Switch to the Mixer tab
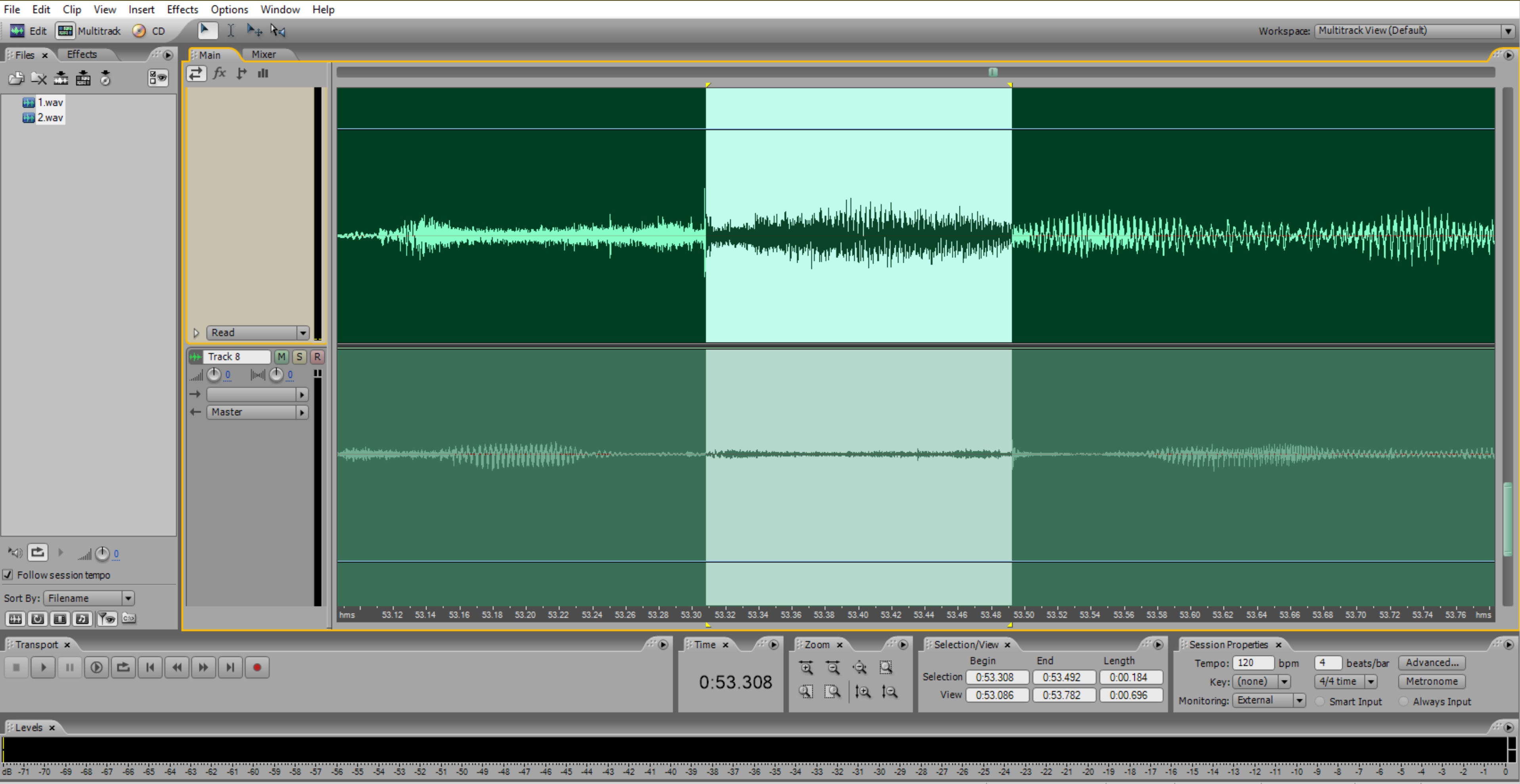Screen dimensions: 1520x784 pos(263,54)
